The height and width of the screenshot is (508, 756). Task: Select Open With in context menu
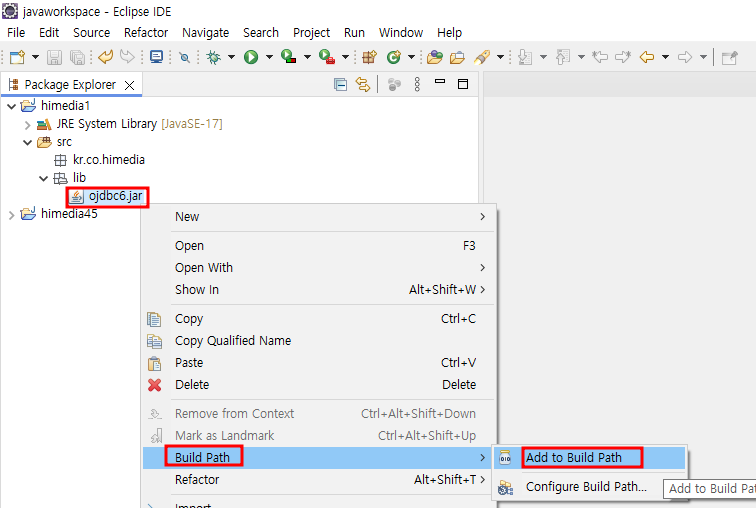[319, 267]
